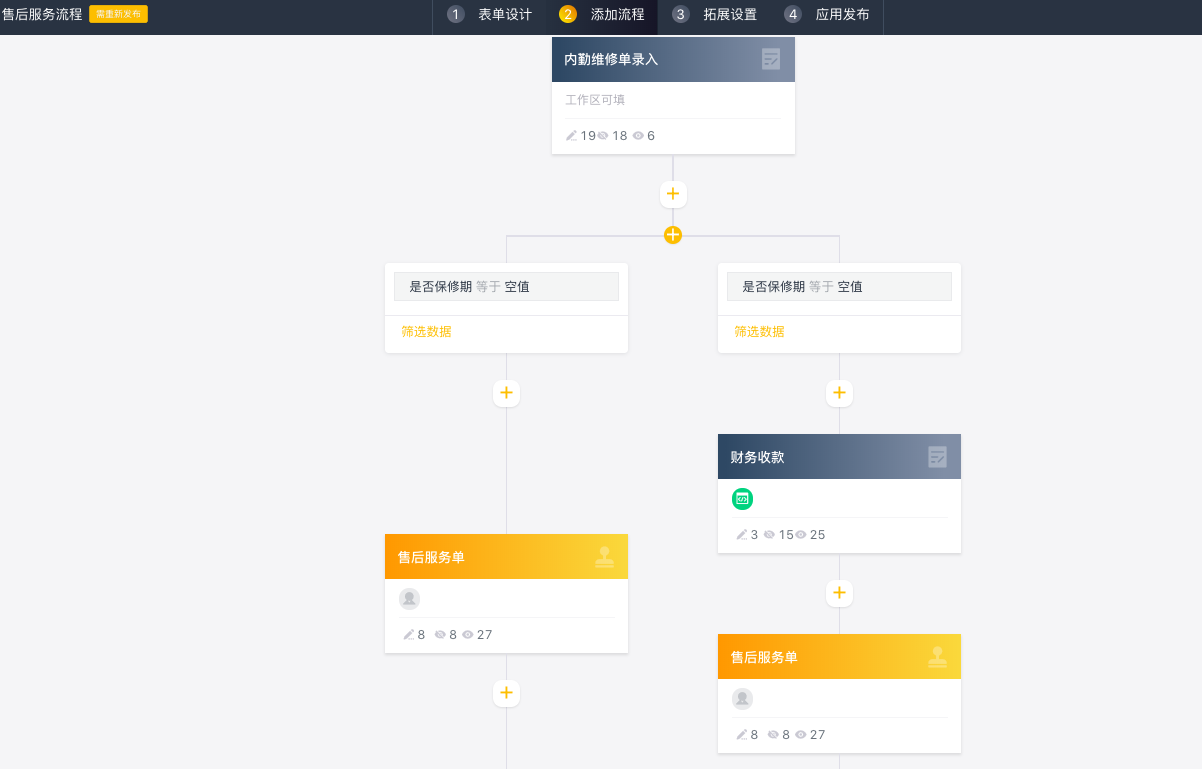Click the eye icon showing 27 in right 售后服务单

pyautogui.click(x=800, y=735)
